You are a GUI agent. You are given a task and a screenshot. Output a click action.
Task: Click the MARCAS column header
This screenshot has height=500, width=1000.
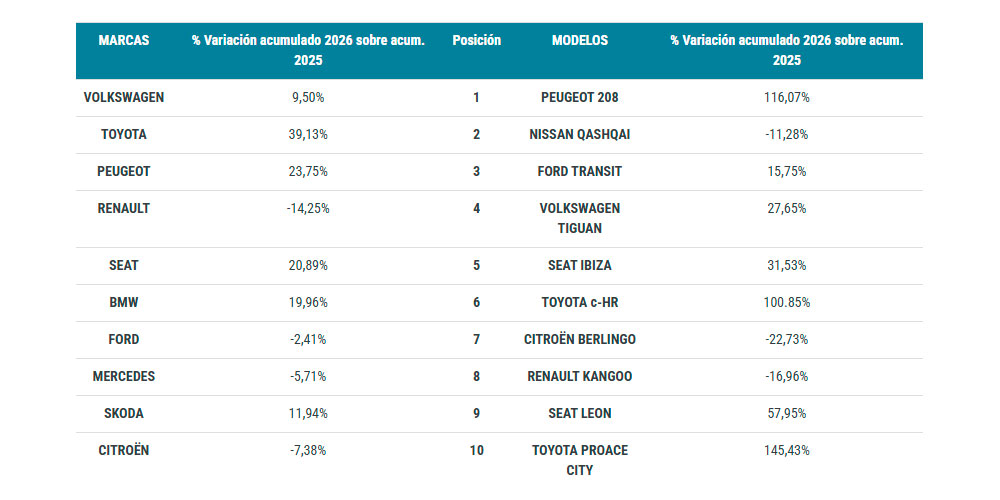coord(124,41)
